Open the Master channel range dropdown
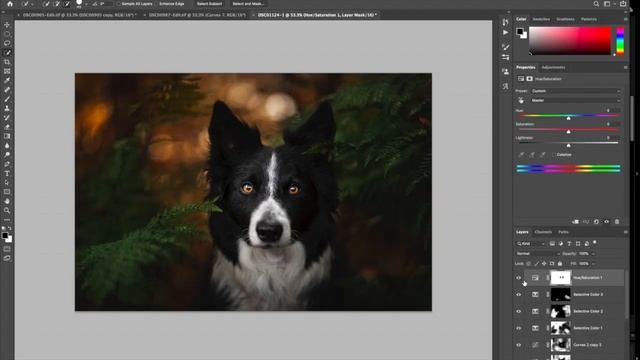Image resolution: width=640 pixels, height=360 pixels. tap(575, 100)
